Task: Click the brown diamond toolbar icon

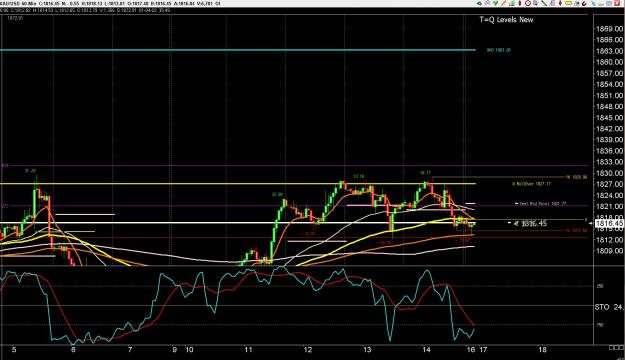Action: point(560,3)
